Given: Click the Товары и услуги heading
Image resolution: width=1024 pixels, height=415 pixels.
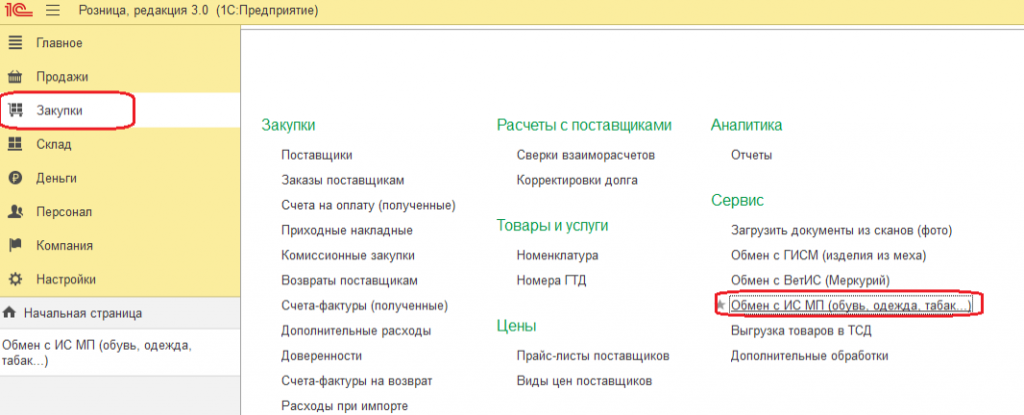Looking at the screenshot, I should point(552,225).
